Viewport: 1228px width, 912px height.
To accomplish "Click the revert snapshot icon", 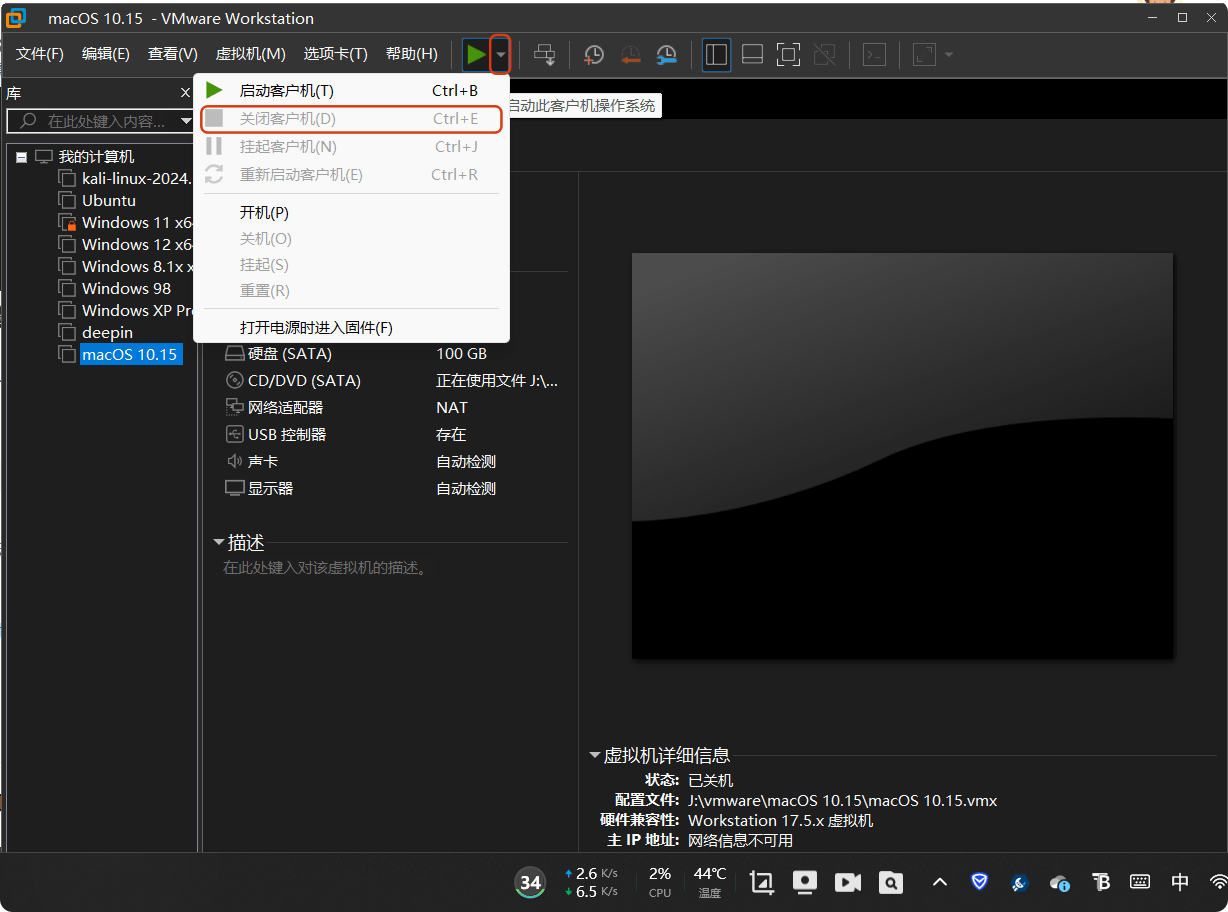I will pyautogui.click(x=630, y=55).
